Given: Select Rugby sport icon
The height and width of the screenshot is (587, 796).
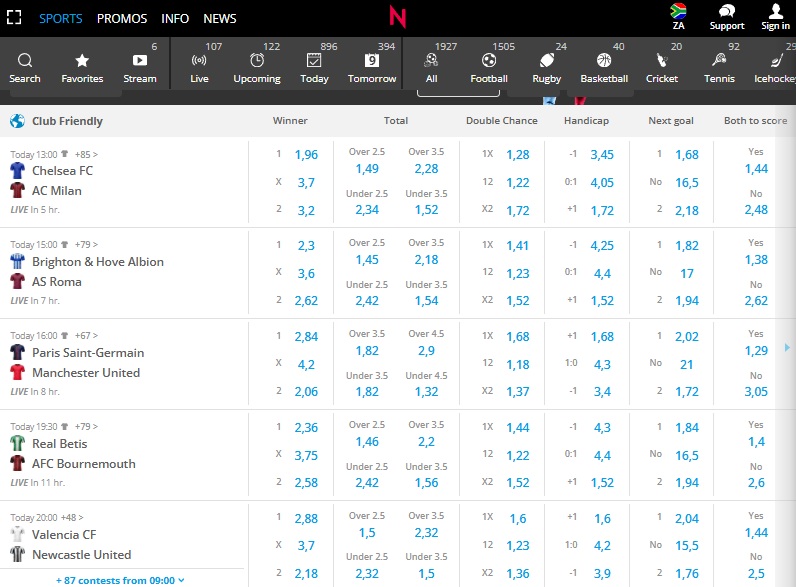Looking at the screenshot, I should pyautogui.click(x=546, y=60).
